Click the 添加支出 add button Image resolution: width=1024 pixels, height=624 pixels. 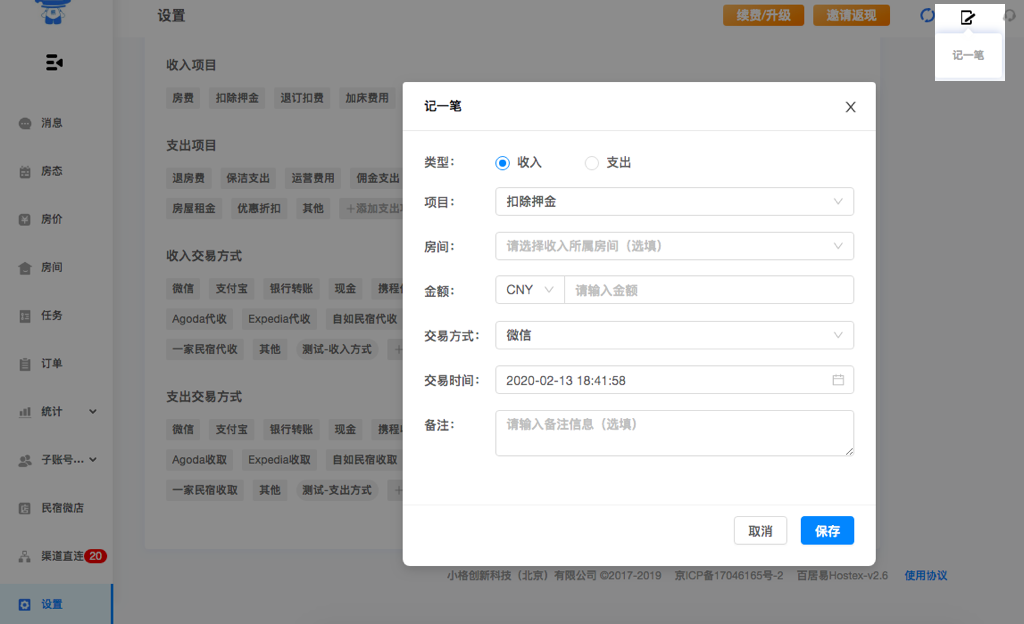[x=372, y=208]
